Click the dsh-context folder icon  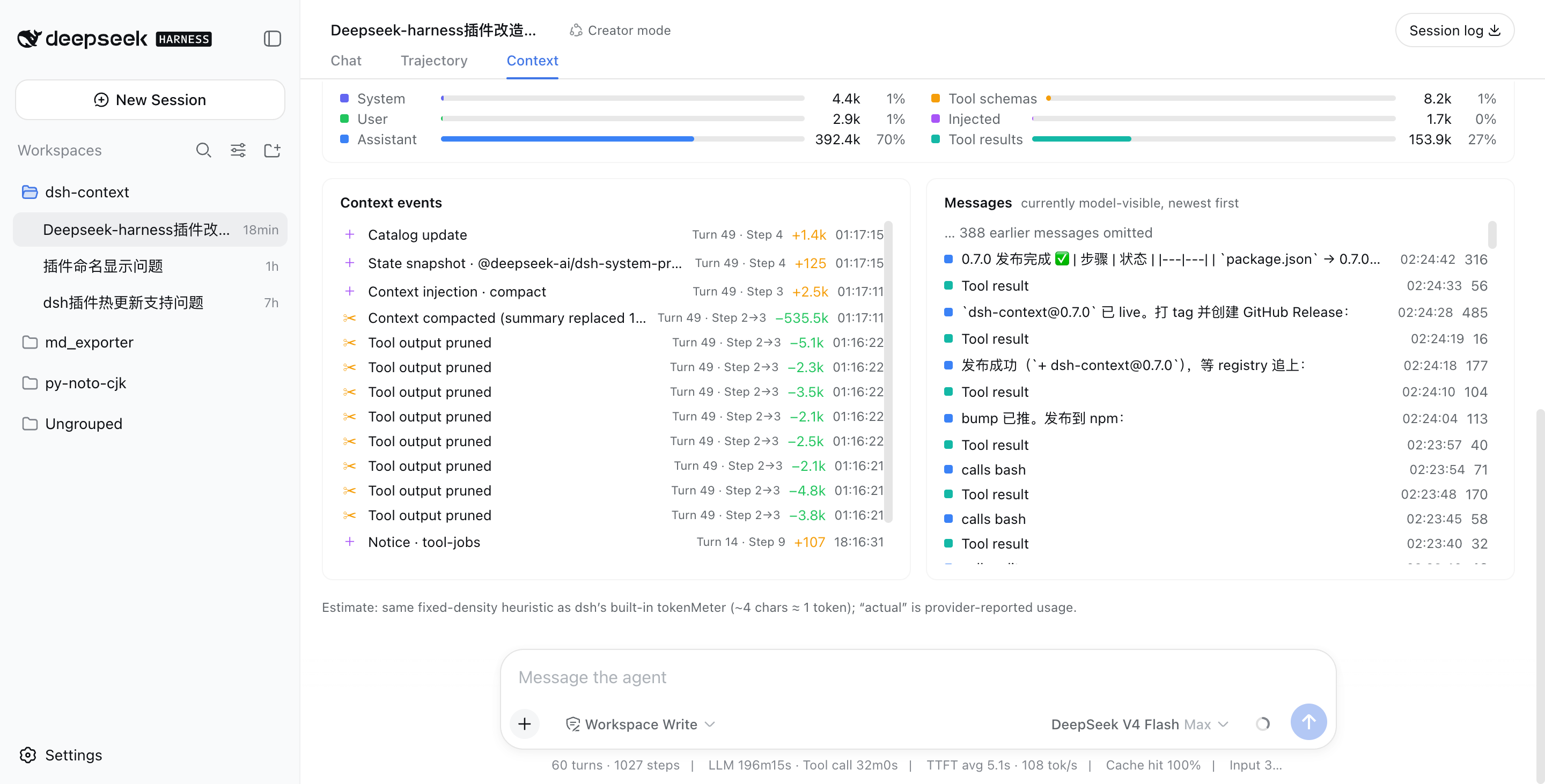(30, 192)
